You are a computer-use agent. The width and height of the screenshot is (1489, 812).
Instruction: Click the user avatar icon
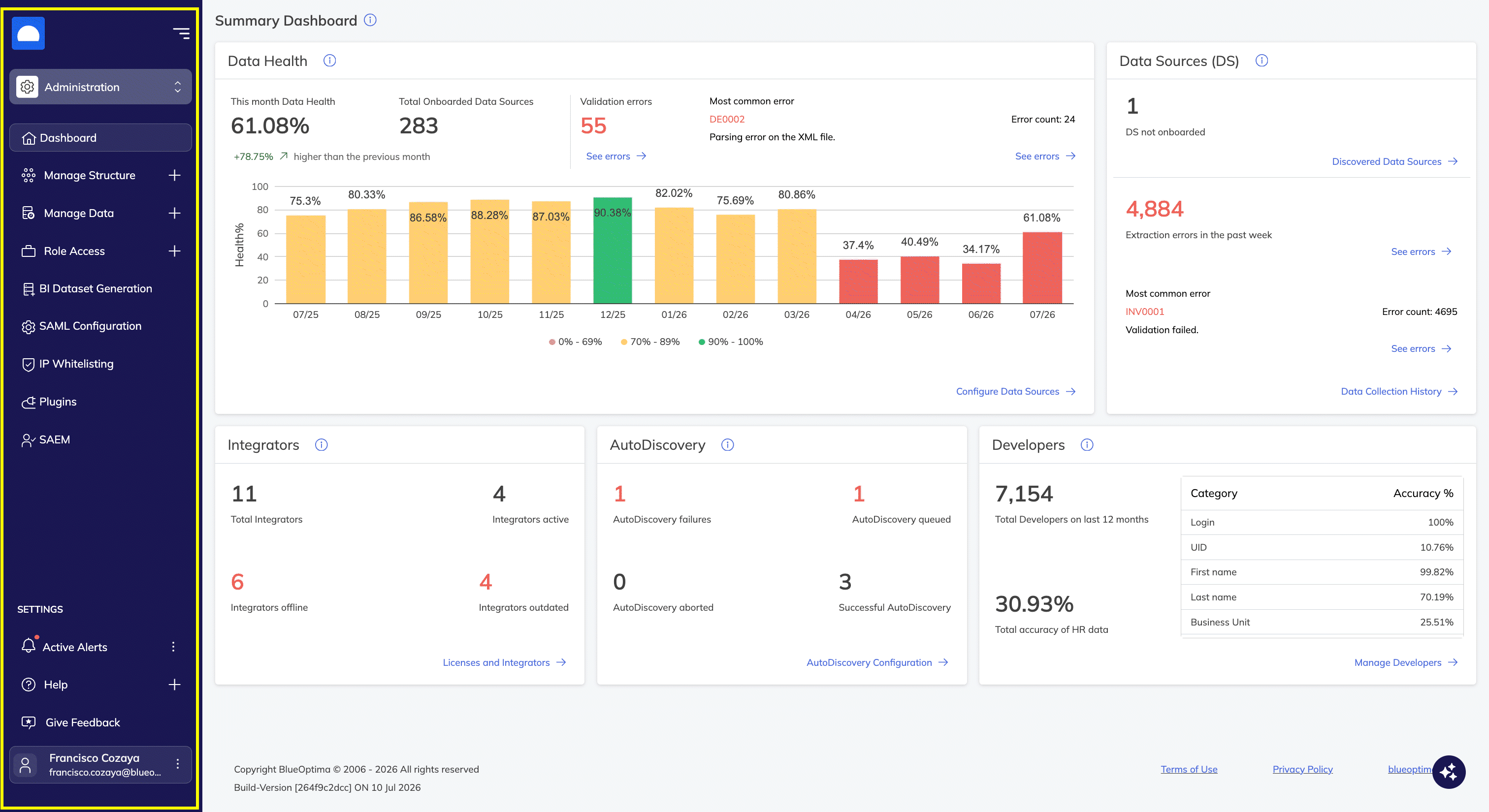point(26,765)
